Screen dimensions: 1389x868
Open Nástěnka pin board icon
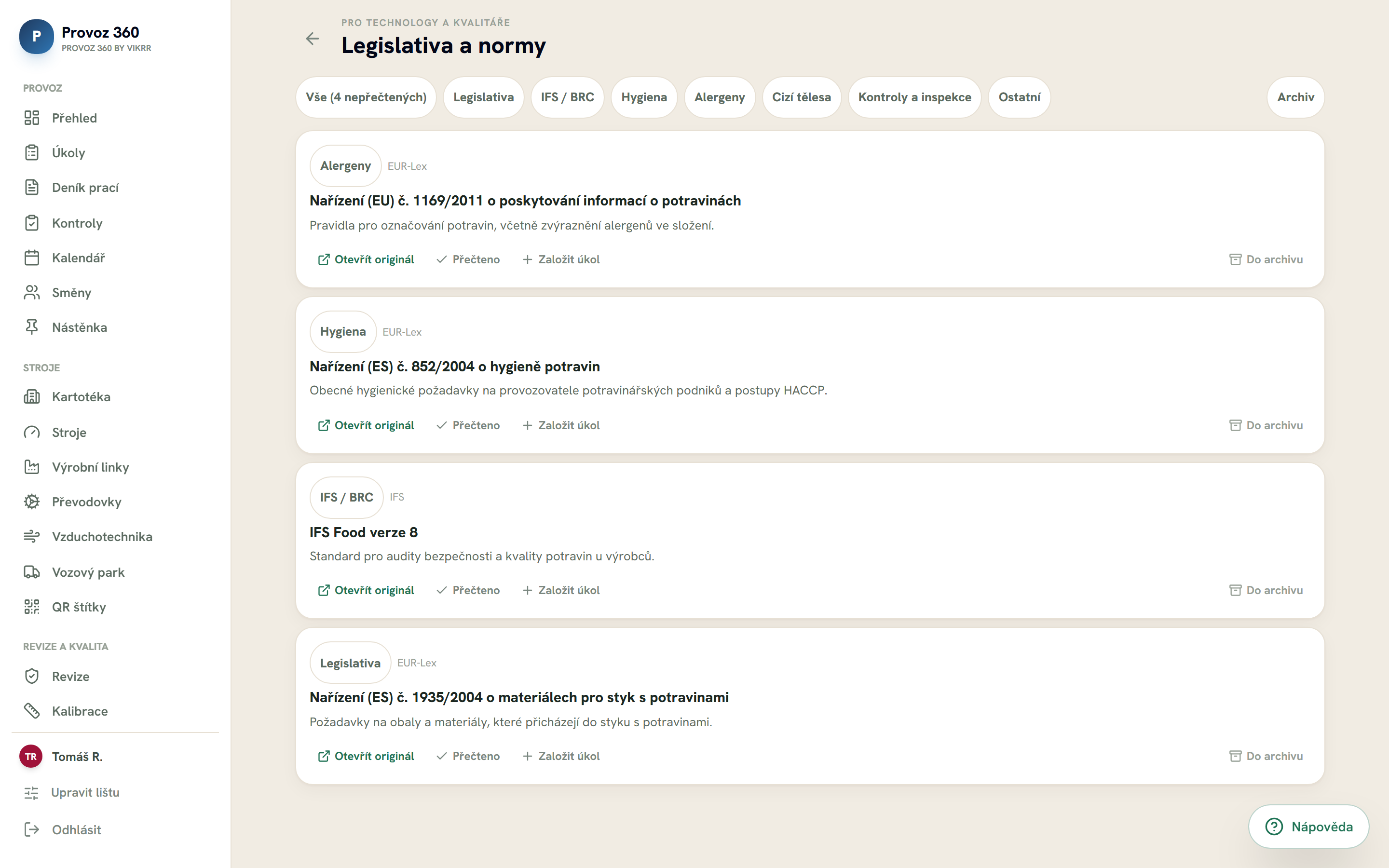(31, 327)
